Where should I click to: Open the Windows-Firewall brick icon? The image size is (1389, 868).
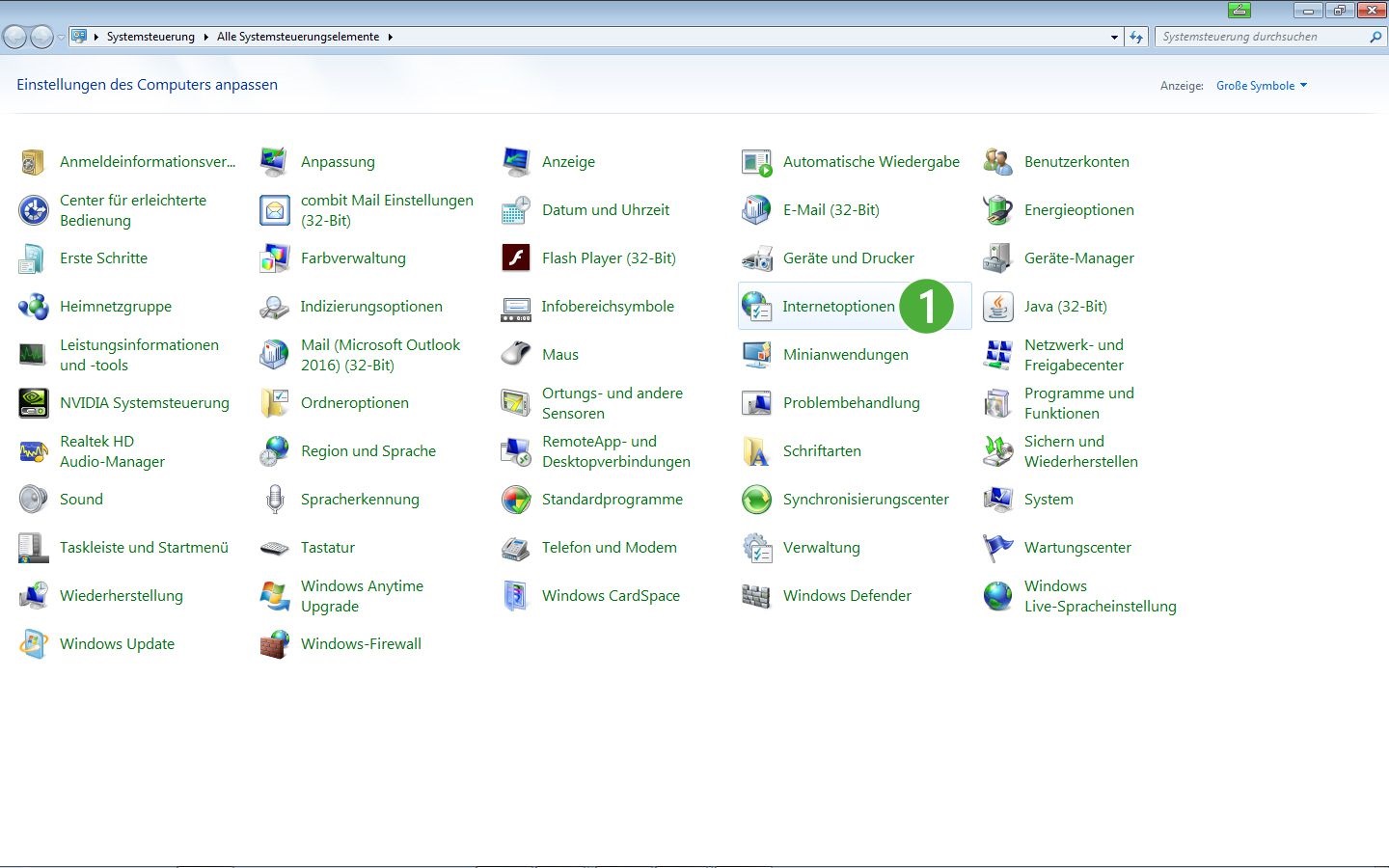point(274,644)
